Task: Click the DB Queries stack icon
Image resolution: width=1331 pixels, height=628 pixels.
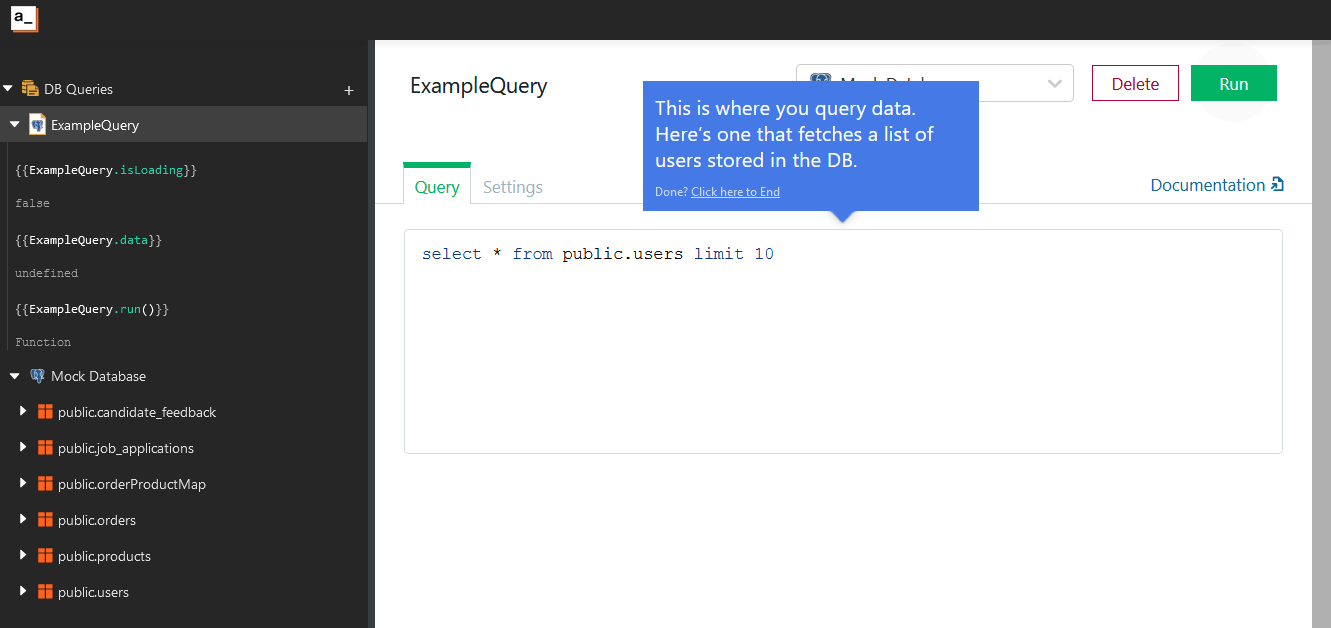Action: [30, 89]
